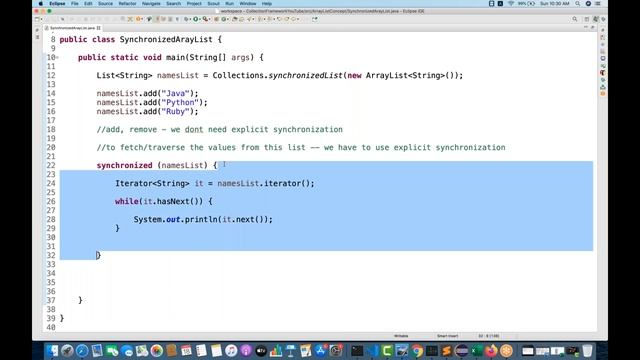Click the Iterator<String> declaration line
Screen dimensions: 640x360
(215, 183)
